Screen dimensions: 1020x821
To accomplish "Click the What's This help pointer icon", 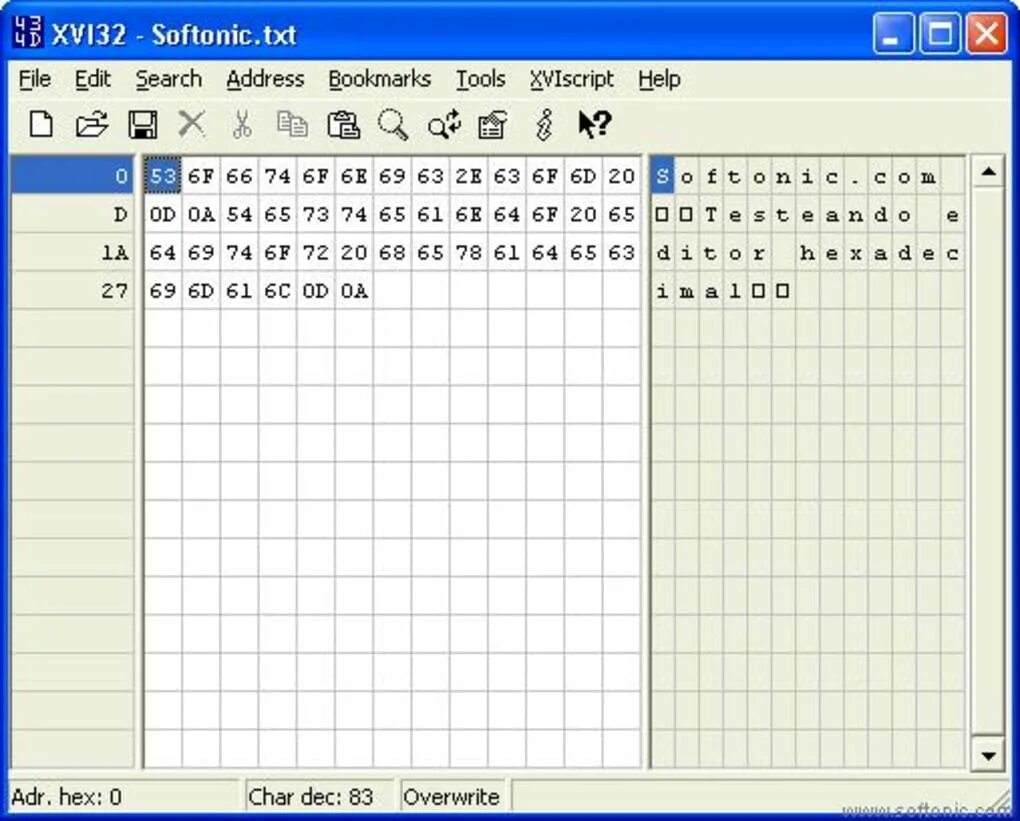I will [x=595, y=124].
